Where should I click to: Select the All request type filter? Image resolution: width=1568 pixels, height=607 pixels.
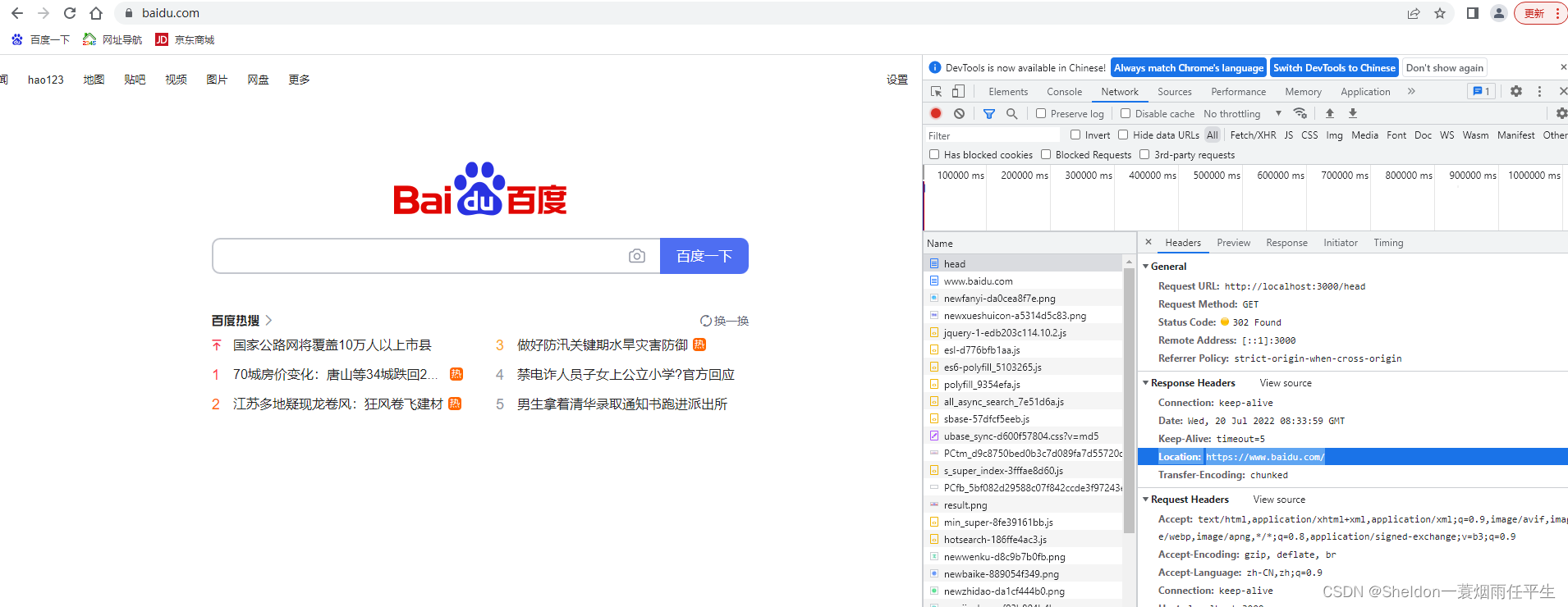(x=1213, y=135)
